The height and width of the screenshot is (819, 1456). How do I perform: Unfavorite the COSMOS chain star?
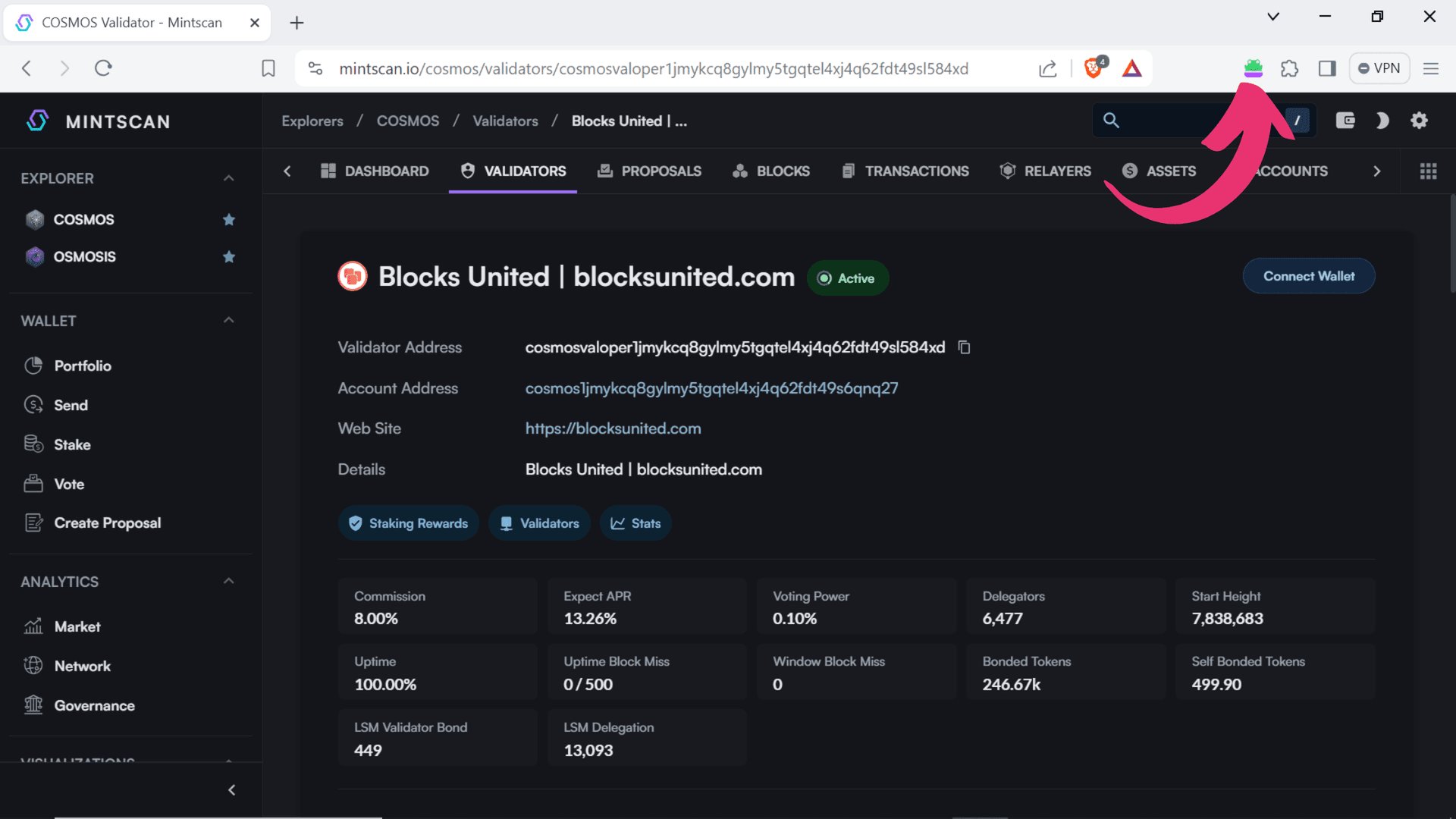pyautogui.click(x=229, y=220)
